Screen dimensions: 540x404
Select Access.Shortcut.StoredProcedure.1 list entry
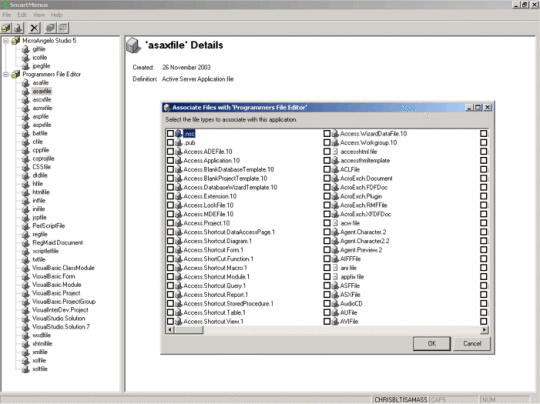pyautogui.click(x=228, y=304)
